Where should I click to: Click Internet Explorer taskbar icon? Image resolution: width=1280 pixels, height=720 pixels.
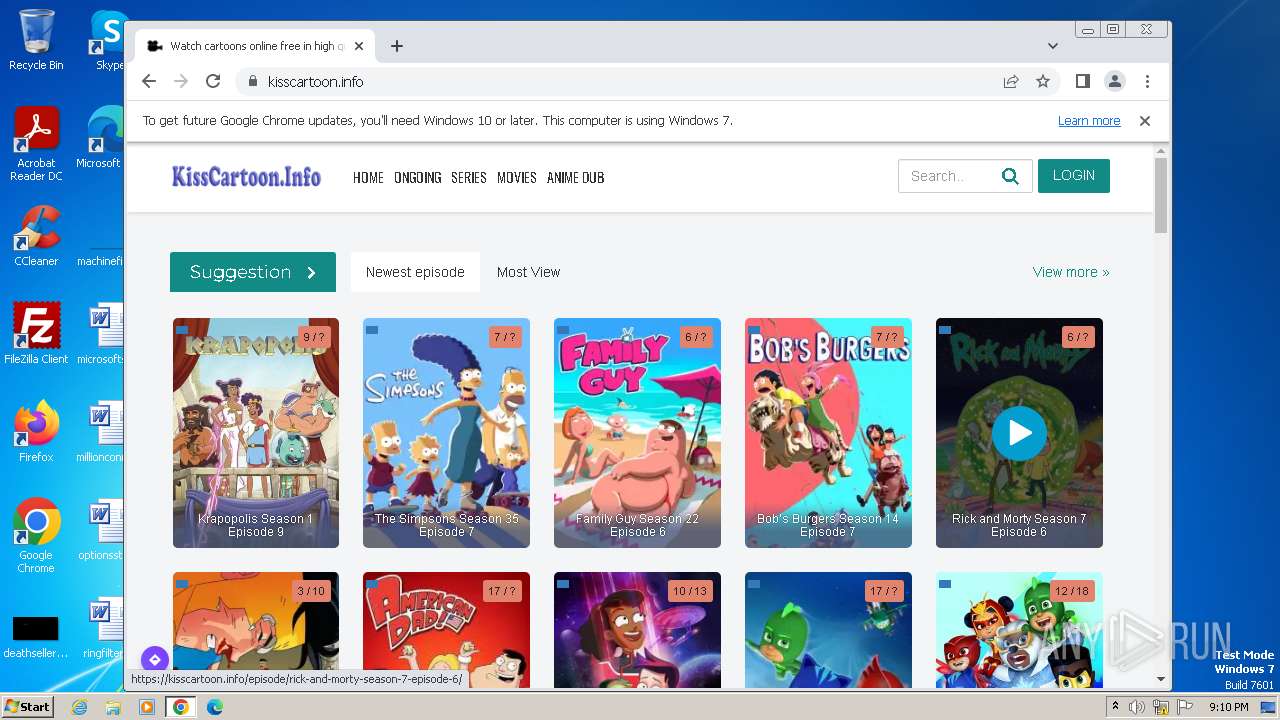point(79,707)
